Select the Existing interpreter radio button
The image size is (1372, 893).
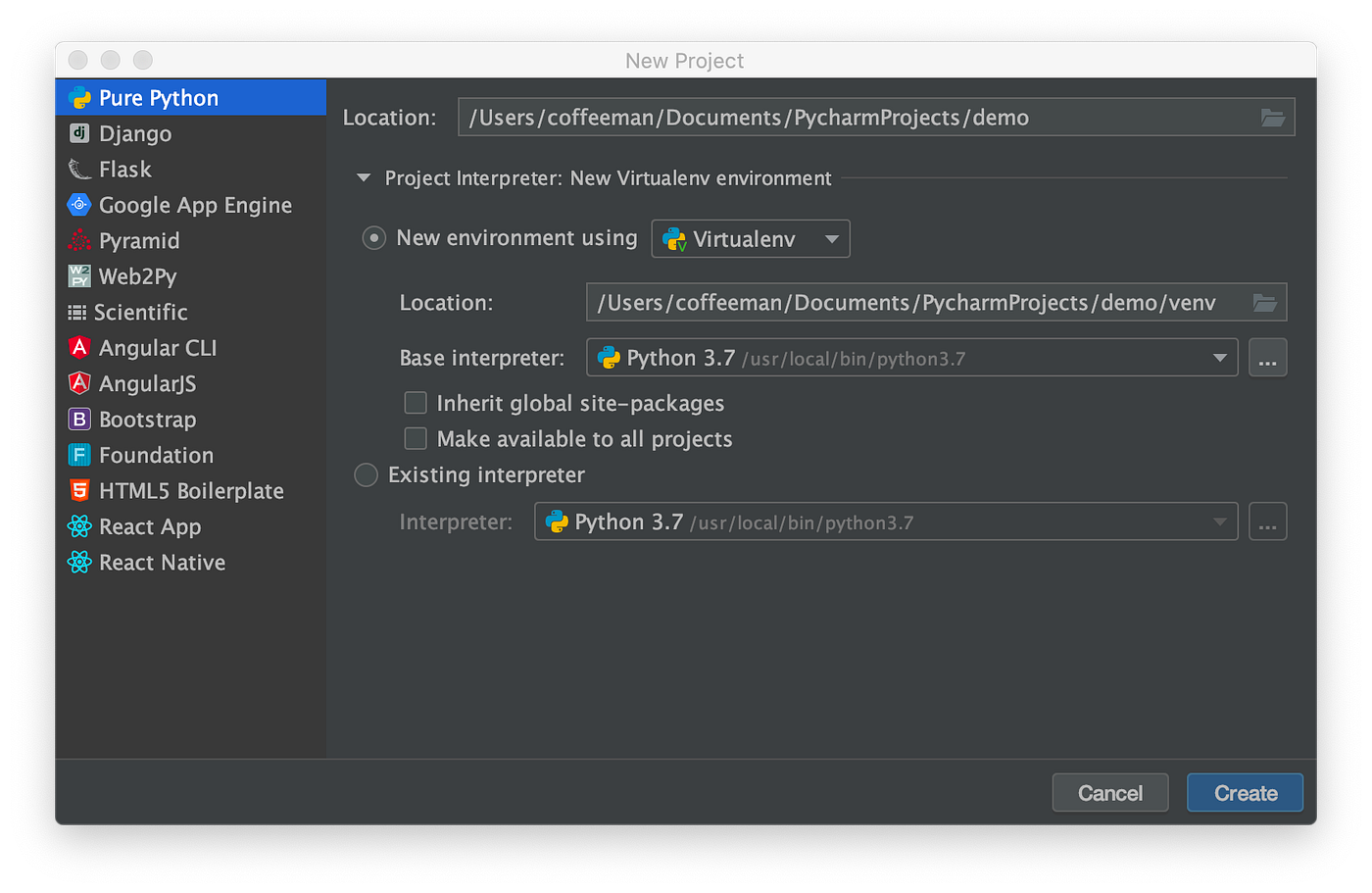(x=366, y=474)
